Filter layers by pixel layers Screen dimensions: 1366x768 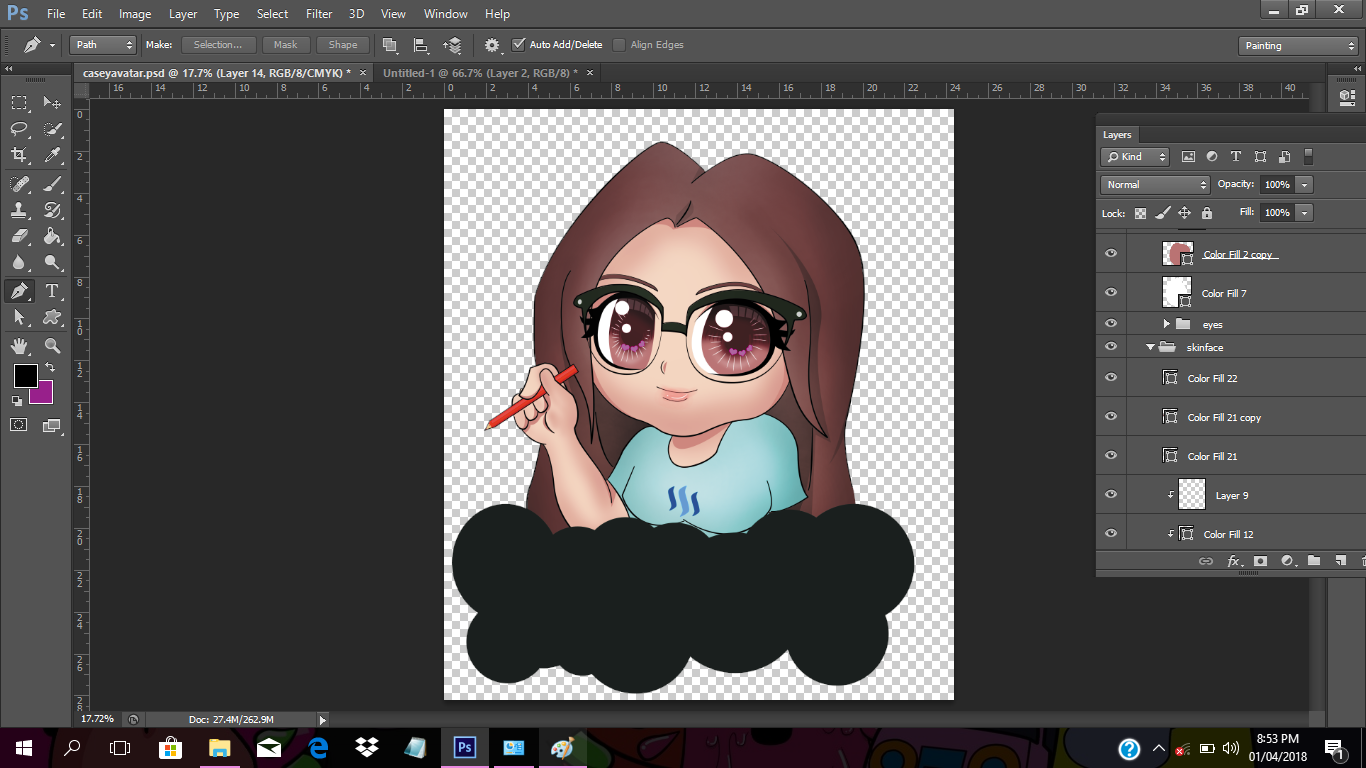(1188, 157)
